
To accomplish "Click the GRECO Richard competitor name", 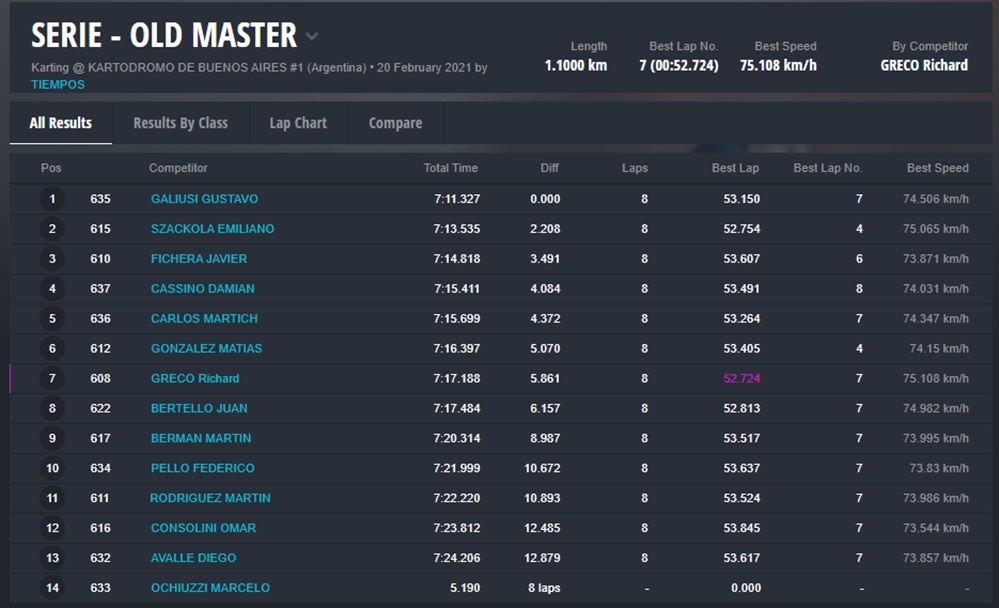I will click(195, 379).
